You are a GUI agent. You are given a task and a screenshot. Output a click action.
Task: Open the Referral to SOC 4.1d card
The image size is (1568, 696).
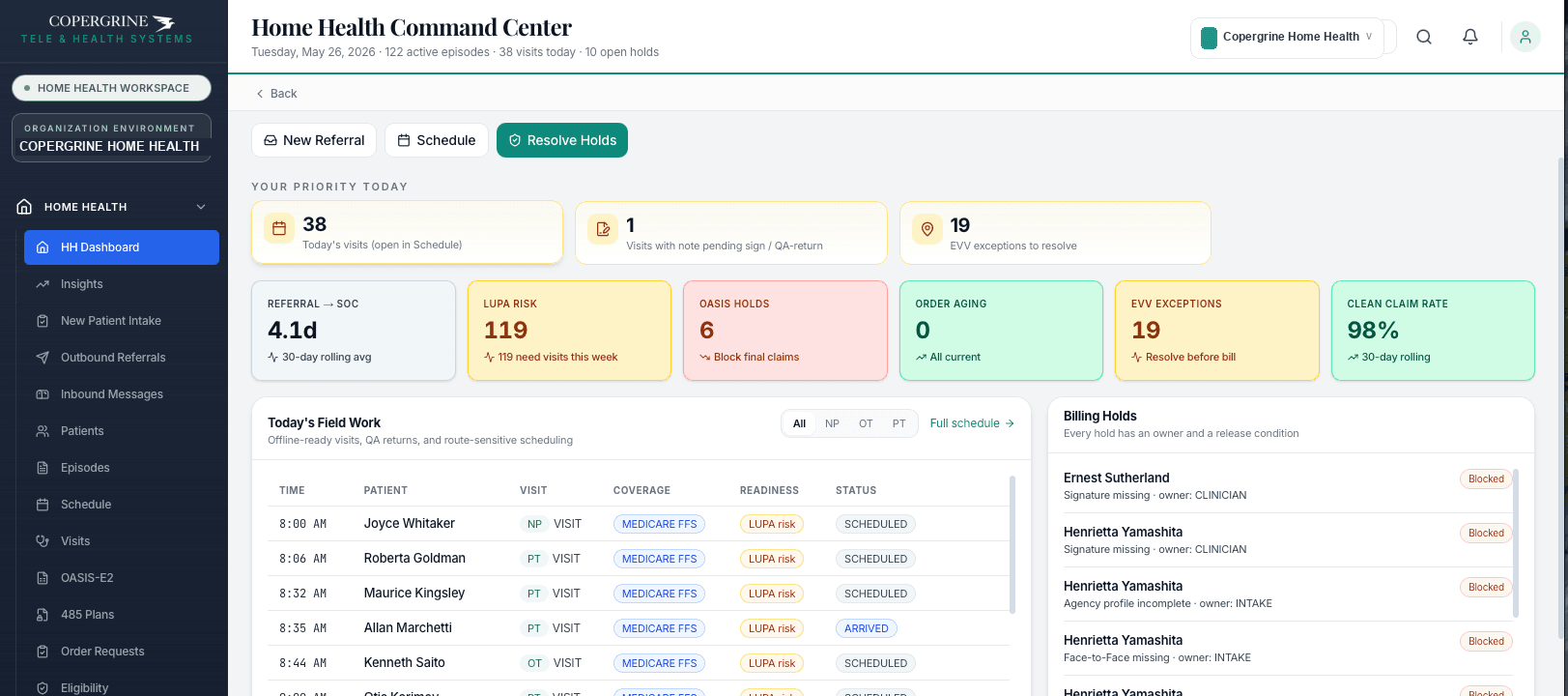coord(354,331)
